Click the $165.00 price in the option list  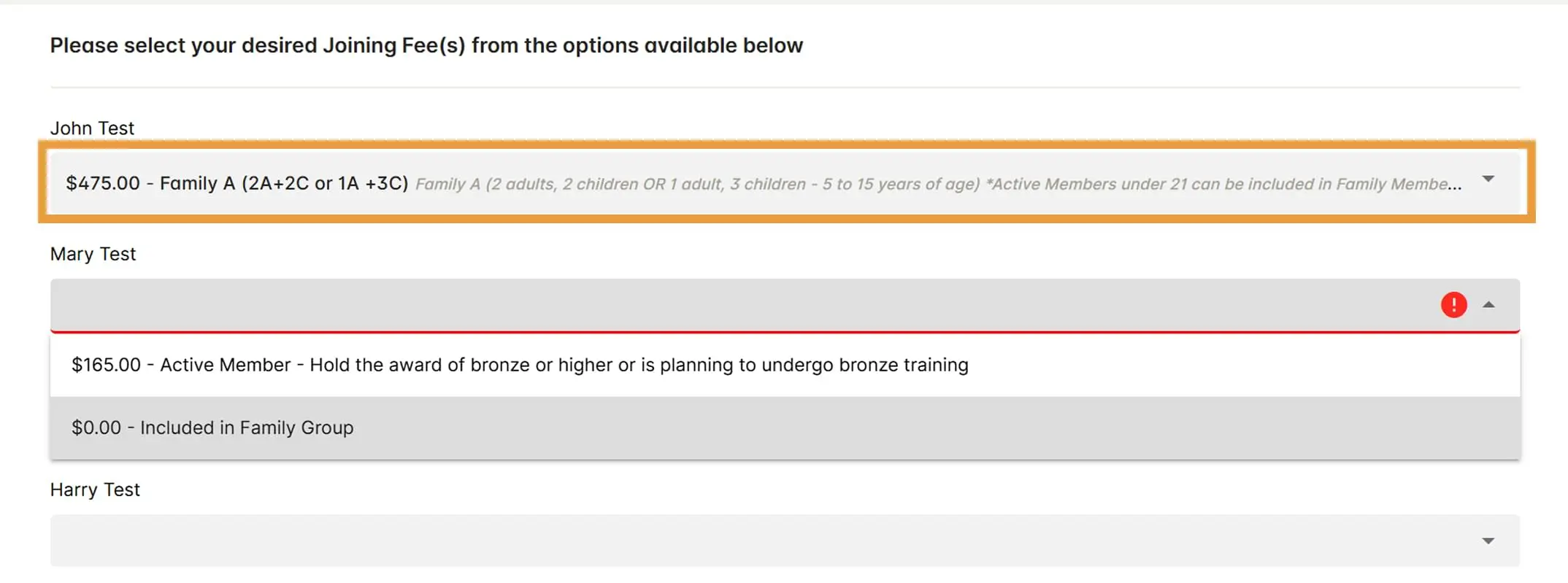coord(106,365)
